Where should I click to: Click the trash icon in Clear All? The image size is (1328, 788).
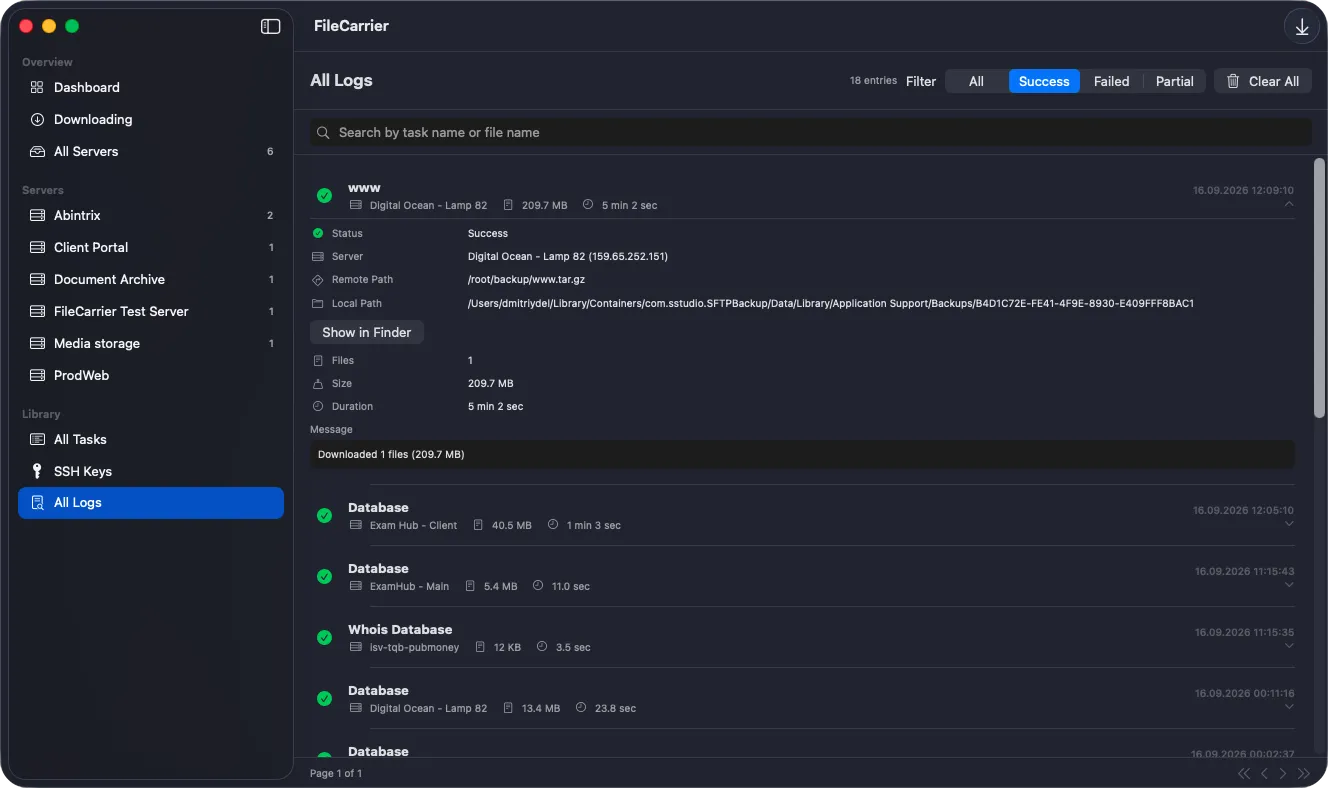point(1233,81)
